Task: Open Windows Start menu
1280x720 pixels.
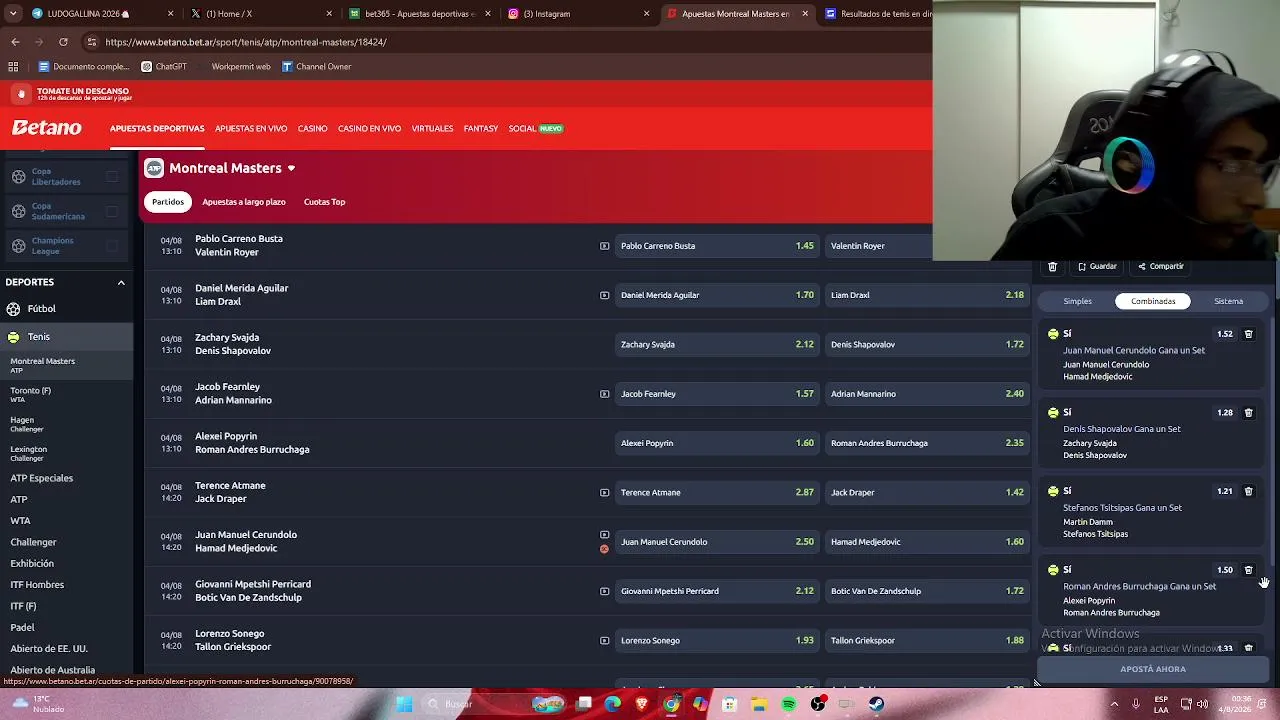Action: tap(404, 704)
